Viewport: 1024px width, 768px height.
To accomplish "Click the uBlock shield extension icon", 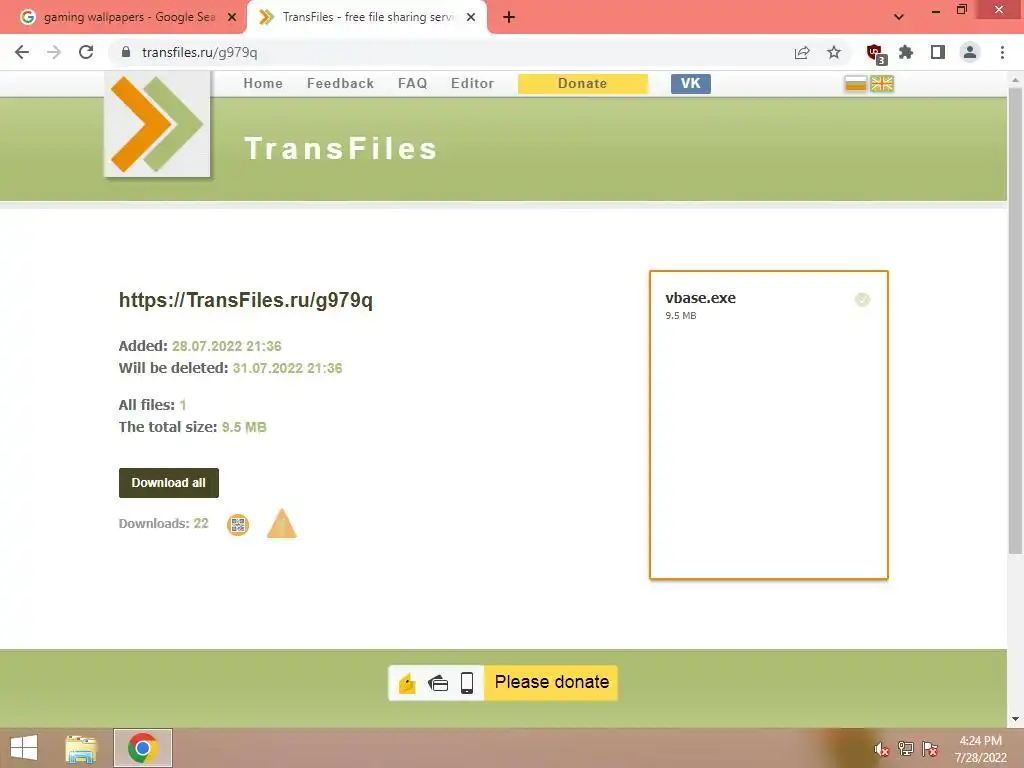I will 875,53.
